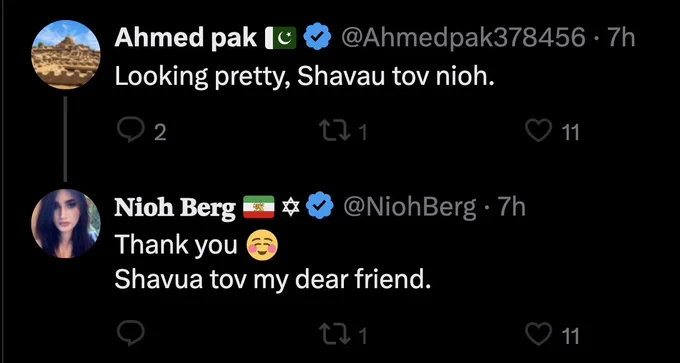Open Nioh Berg's tweet timestamp 7h

pyautogui.click(x=511, y=206)
